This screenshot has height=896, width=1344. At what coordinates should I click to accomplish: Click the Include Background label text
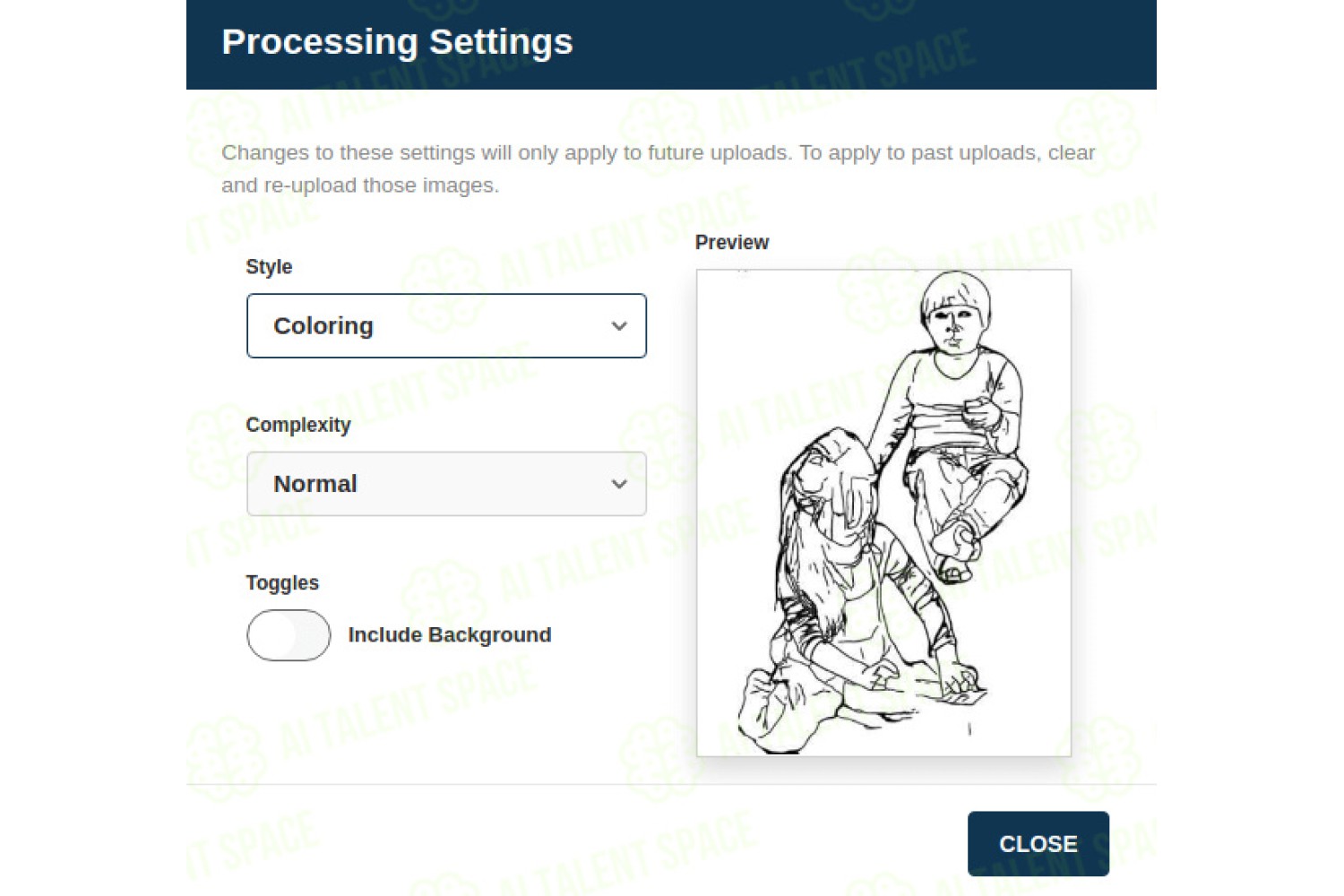[x=450, y=634]
